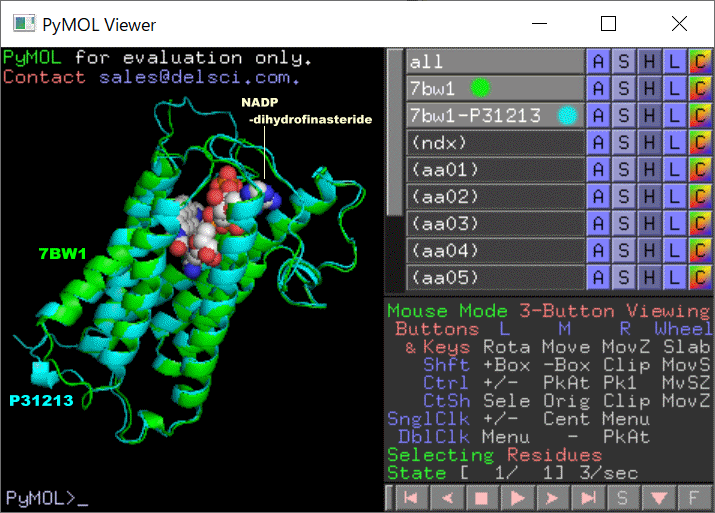
Task: Click Show button for (aa01) selection
Action: (x=624, y=169)
